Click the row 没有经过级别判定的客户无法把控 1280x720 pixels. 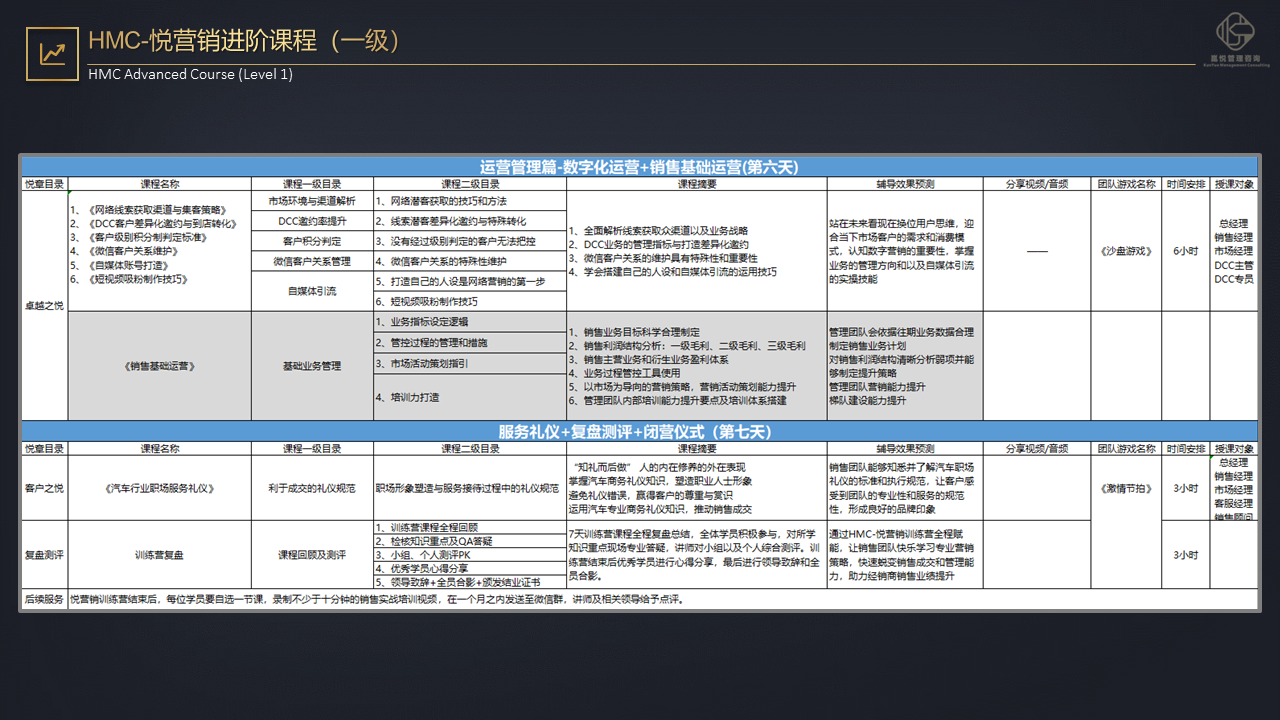[470, 241]
